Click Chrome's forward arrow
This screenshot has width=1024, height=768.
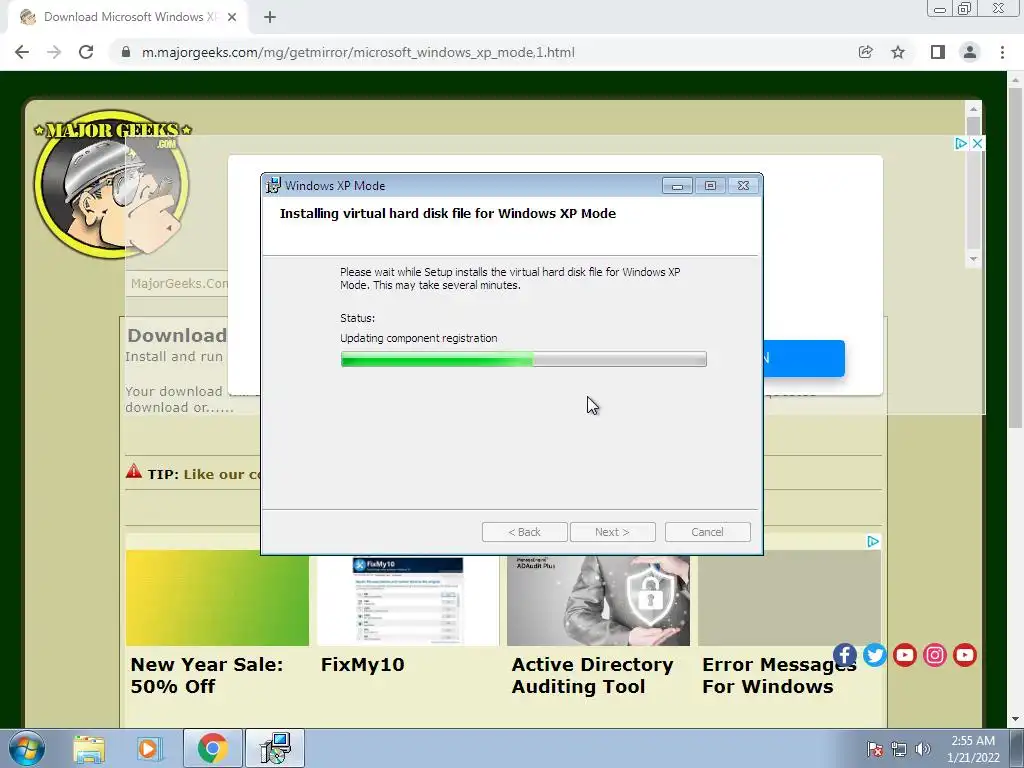tap(54, 52)
